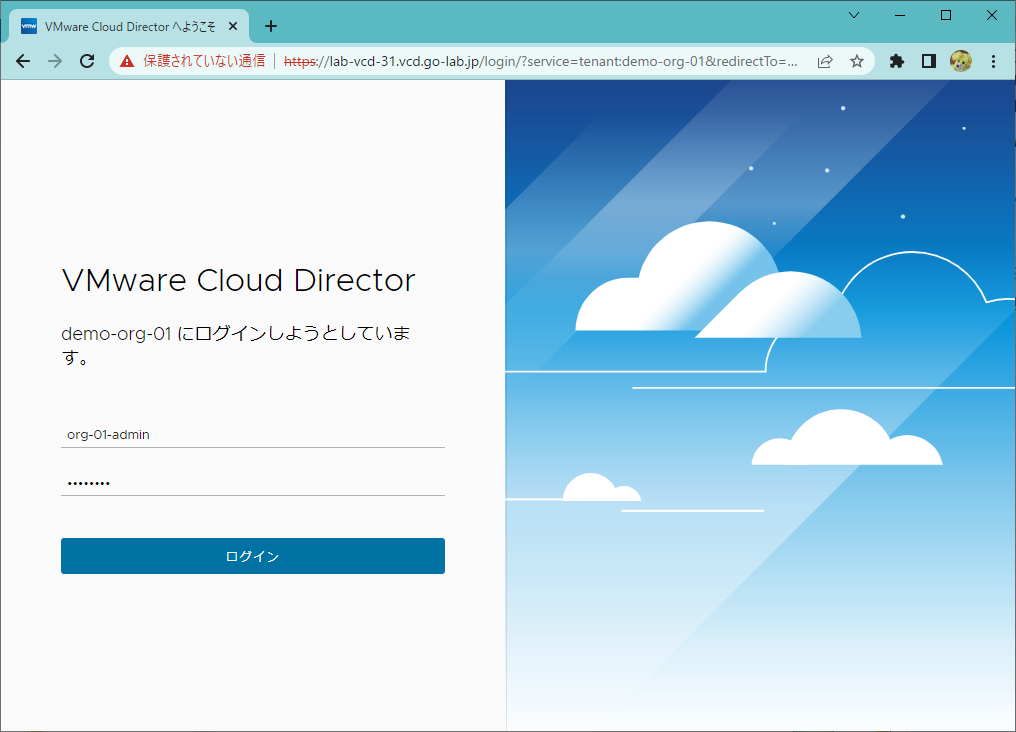The height and width of the screenshot is (732, 1016).
Task: Click the VMware Cloud Director heading text
Action: [x=238, y=280]
